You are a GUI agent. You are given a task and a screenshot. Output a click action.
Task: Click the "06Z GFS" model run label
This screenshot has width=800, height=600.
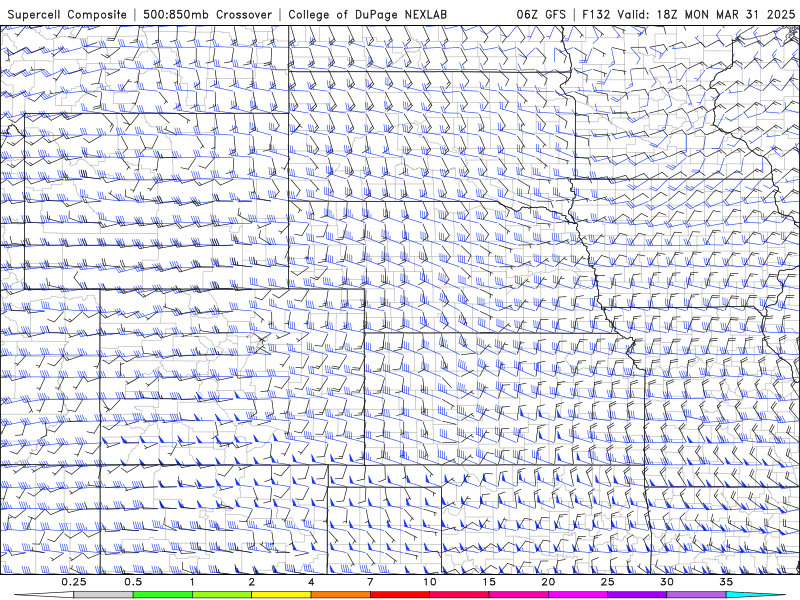click(x=541, y=14)
